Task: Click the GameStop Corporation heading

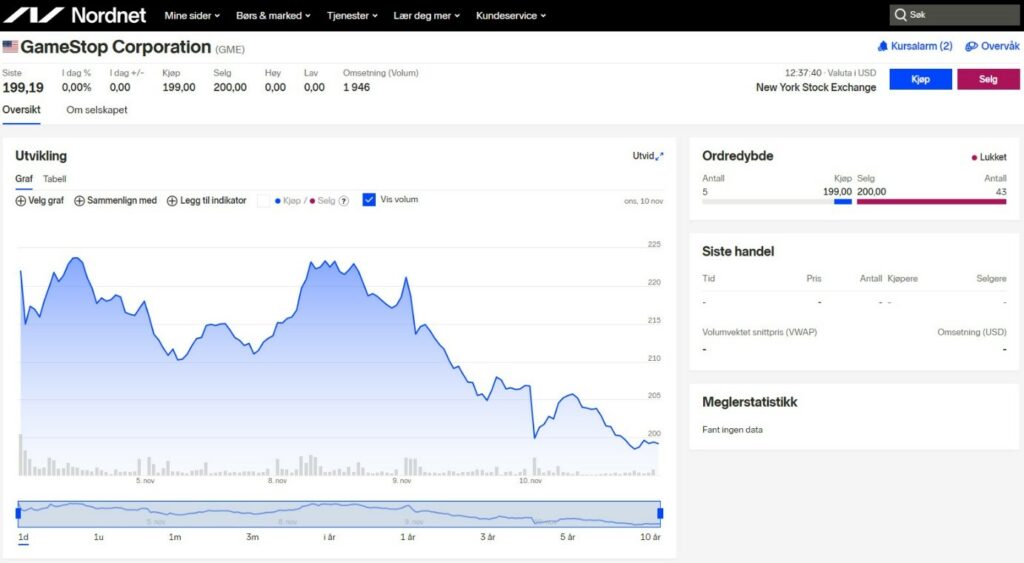Action: [x=116, y=47]
